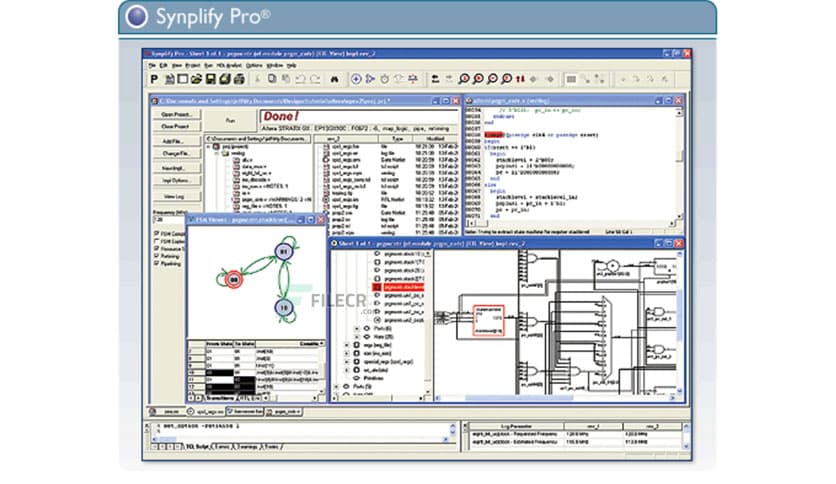Click the fourth red magnifier zoom icon
The width and height of the screenshot is (836, 484).
tap(507, 79)
